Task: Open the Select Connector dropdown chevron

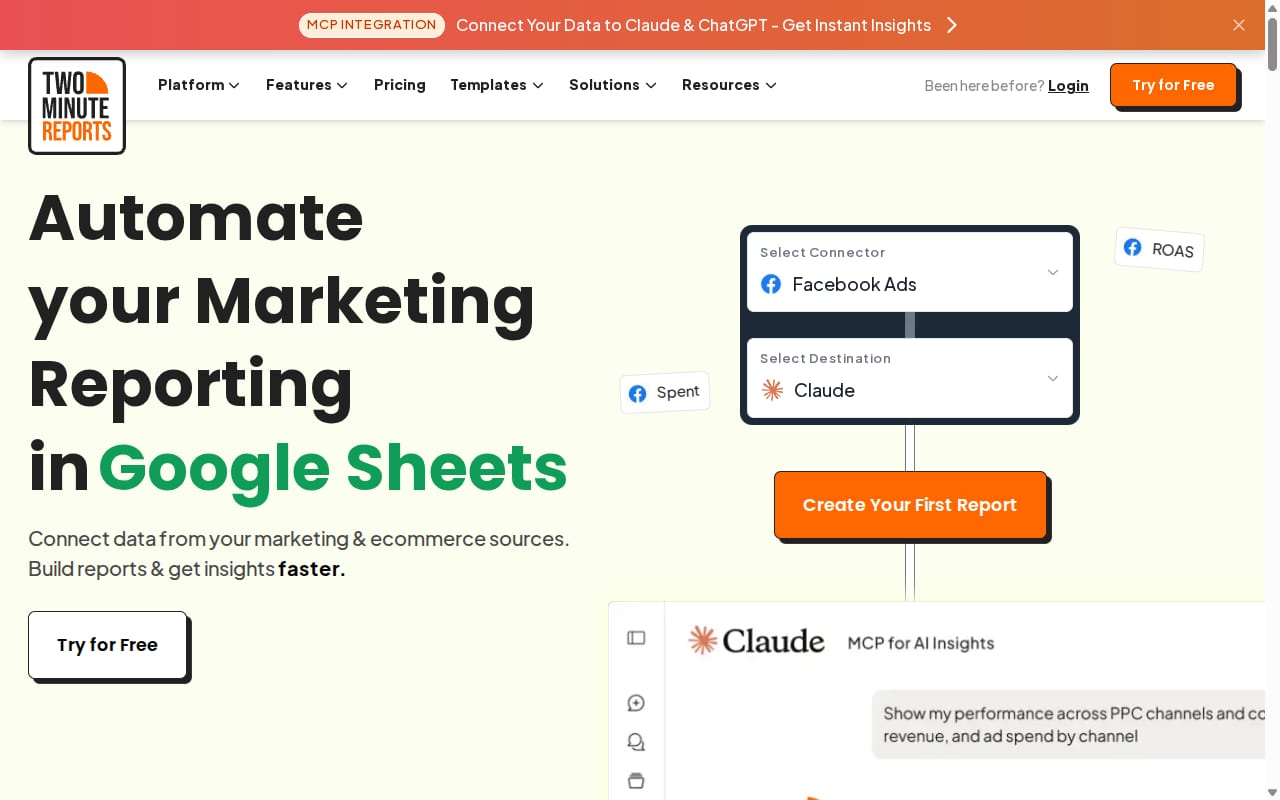Action: [x=1052, y=272]
